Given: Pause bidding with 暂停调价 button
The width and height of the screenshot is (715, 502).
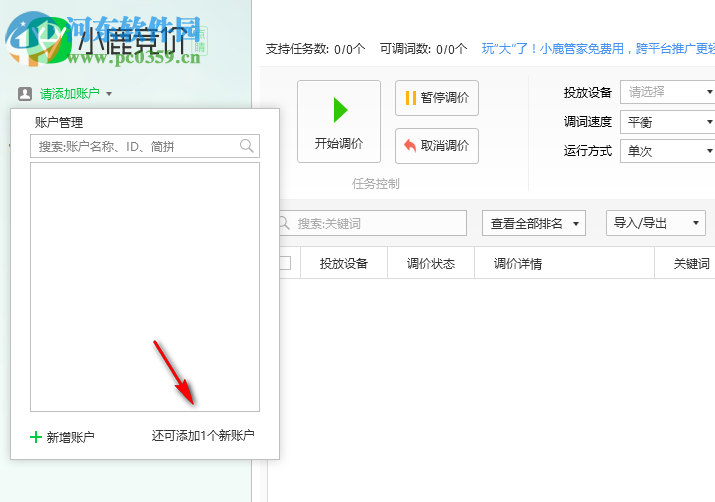Looking at the screenshot, I should click(x=437, y=98).
